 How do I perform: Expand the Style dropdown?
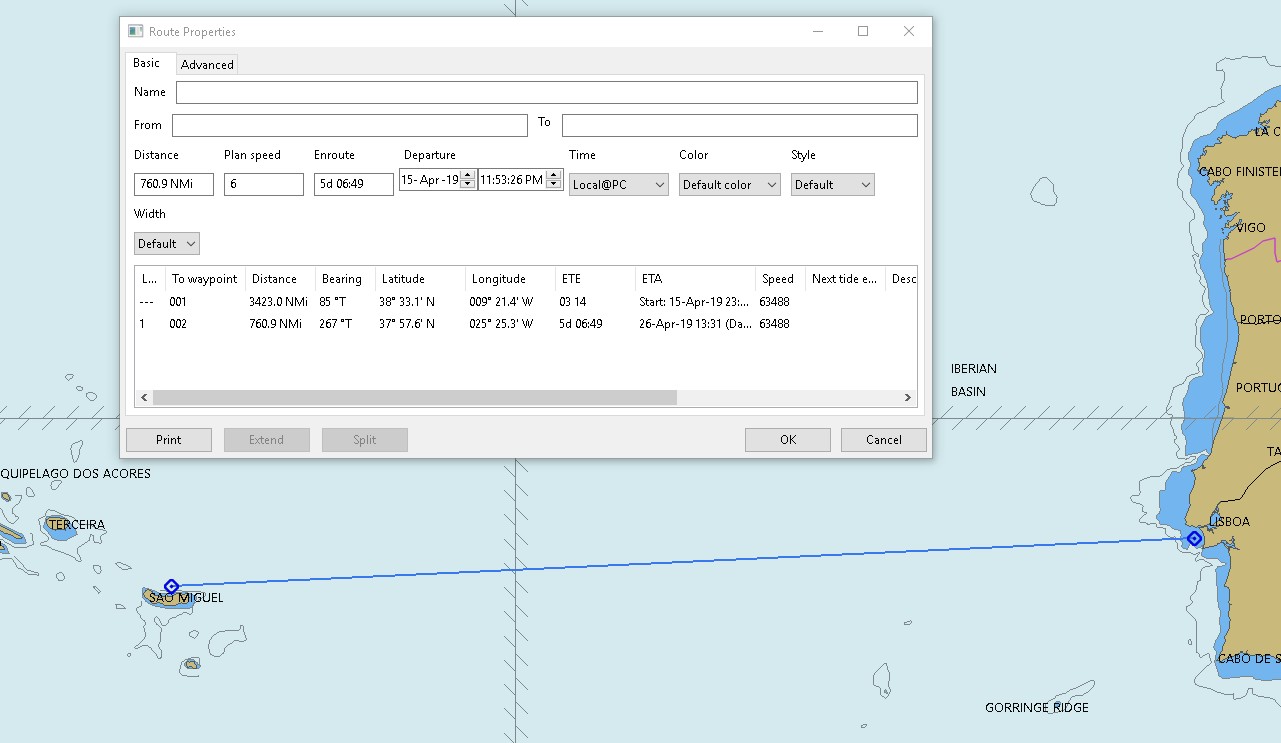click(x=832, y=185)
